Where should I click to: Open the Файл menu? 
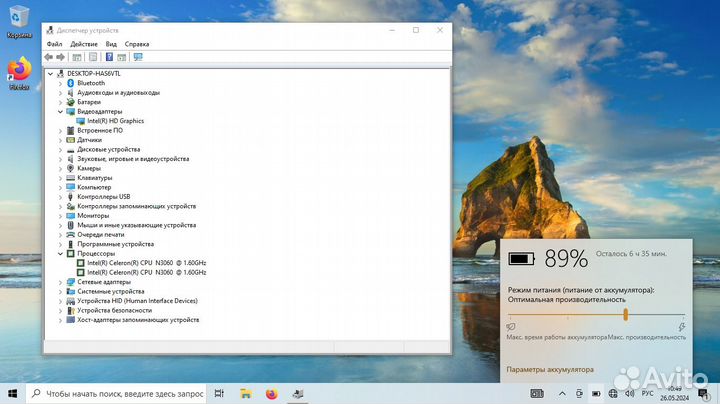pyautogui.click(x=54, y=44)
